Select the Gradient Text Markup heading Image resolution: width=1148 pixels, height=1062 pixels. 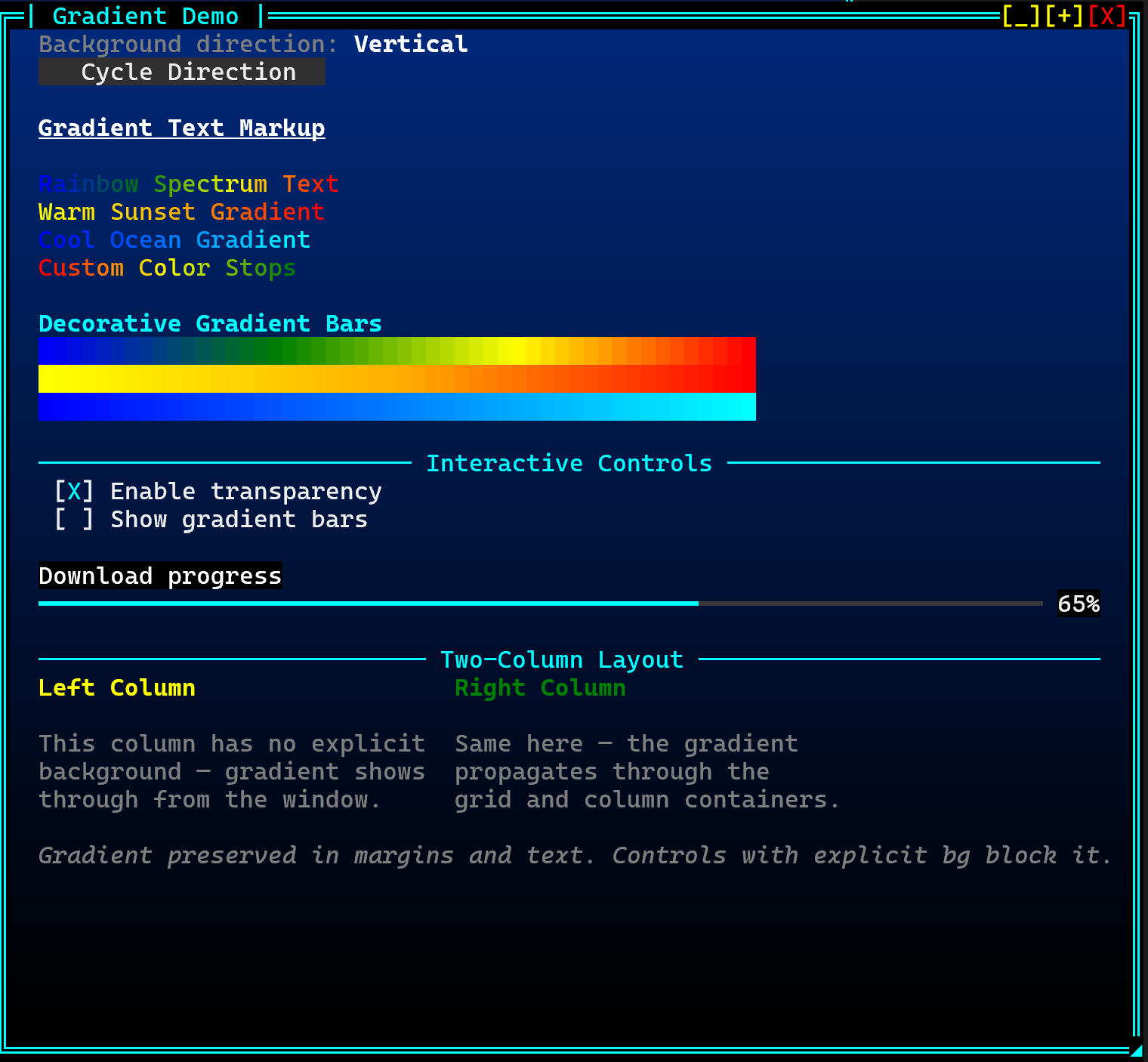point(181,128)
